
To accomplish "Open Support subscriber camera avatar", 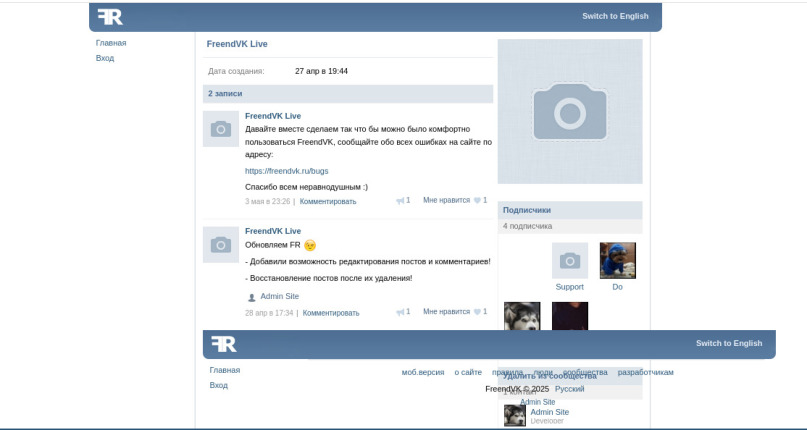I will [x=570, y=261].
